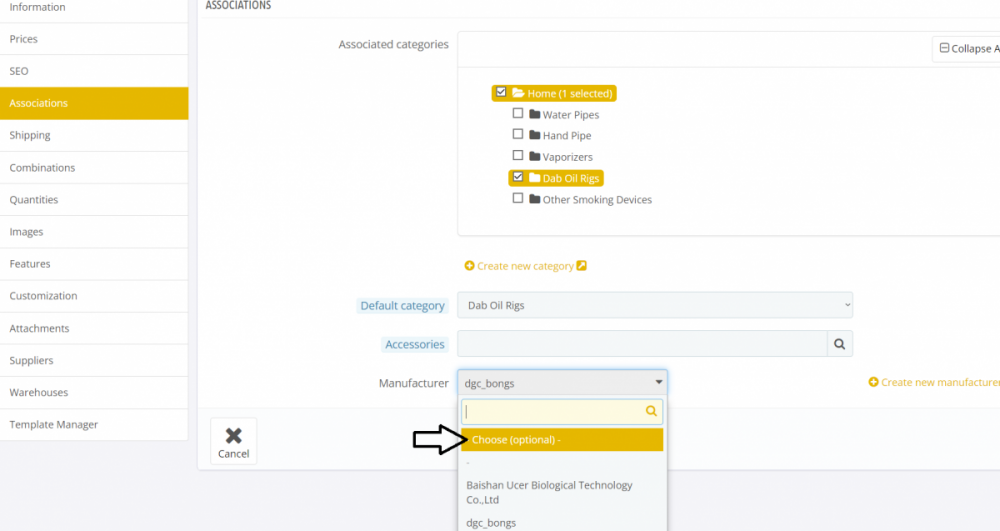Select Baishan Ucer Biological Technology Co.,Ltd
This screenshot has height=531, width=1000.
coord(562,492)
